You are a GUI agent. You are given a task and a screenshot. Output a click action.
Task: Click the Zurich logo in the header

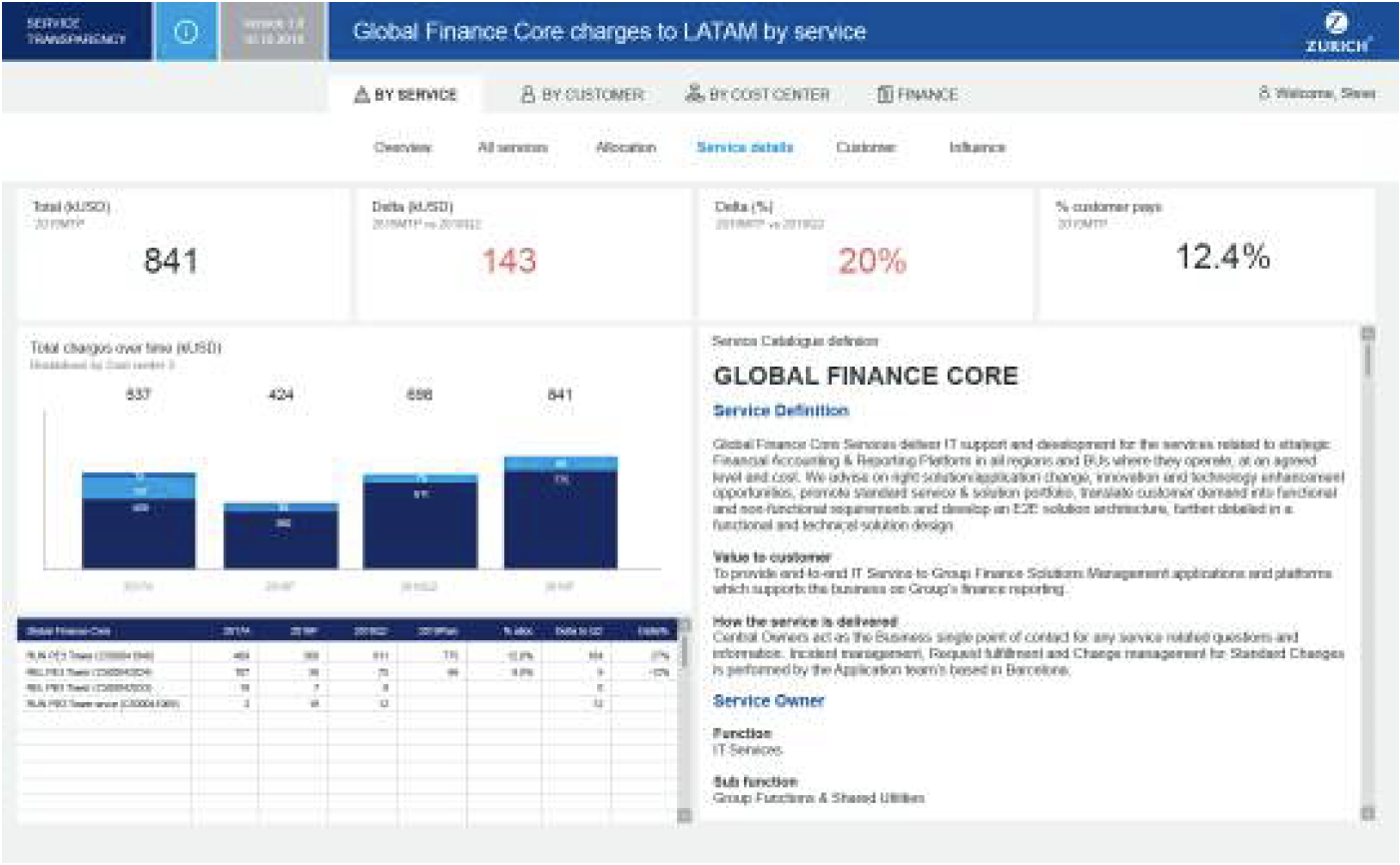pyautogui.click(x=1337, y=32)
